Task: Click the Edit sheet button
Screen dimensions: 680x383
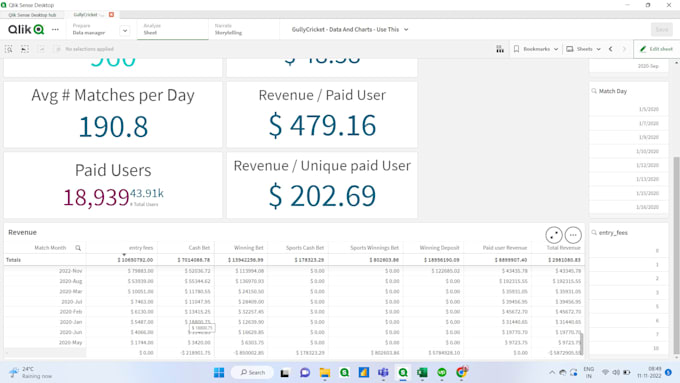Action: click(x=657, y=49)
